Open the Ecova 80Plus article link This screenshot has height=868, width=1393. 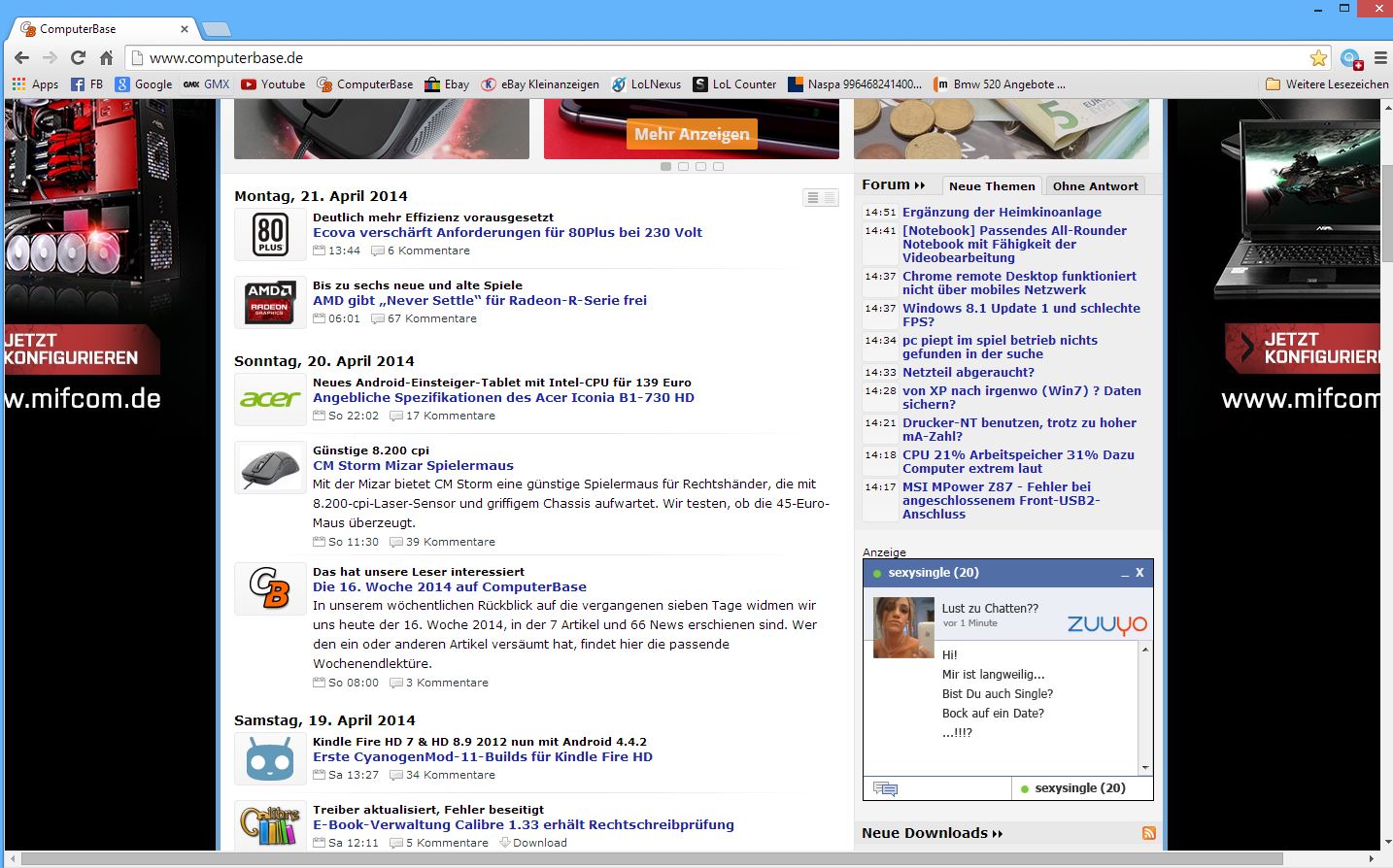[x=507, y=233]
